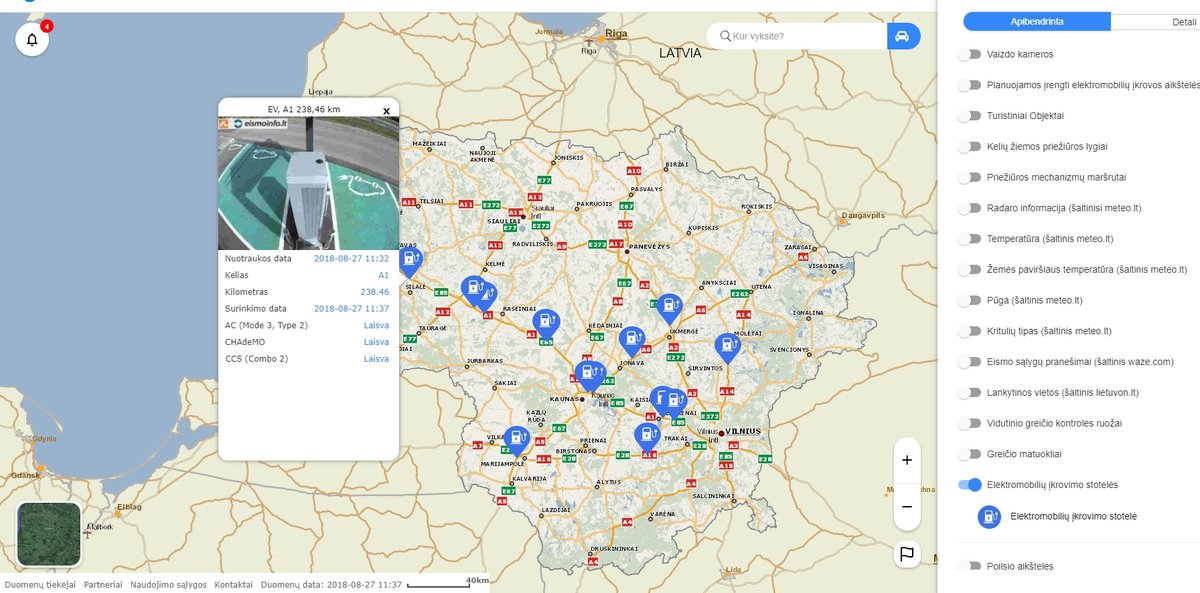Select the Apibendrinta tab
This screenshot has height=593, width=1200.
tap(1036, 22)
